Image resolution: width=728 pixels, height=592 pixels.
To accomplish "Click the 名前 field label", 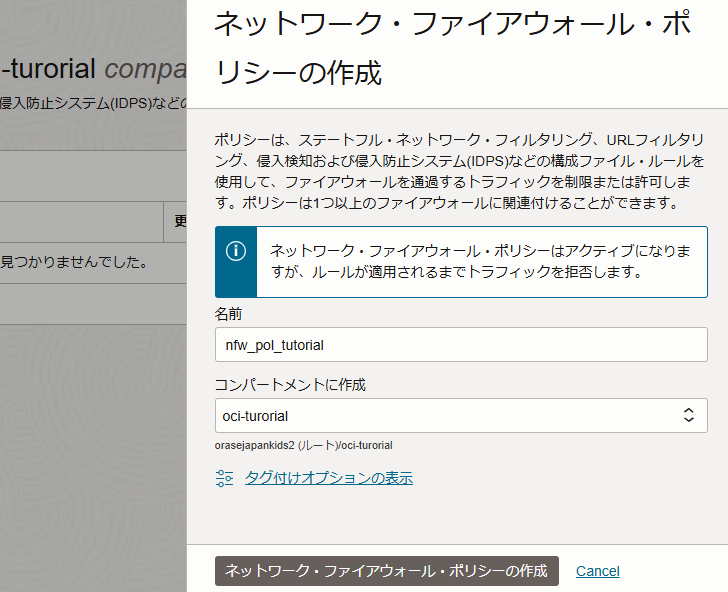I will pyautogui.click(x=229, y=314).
